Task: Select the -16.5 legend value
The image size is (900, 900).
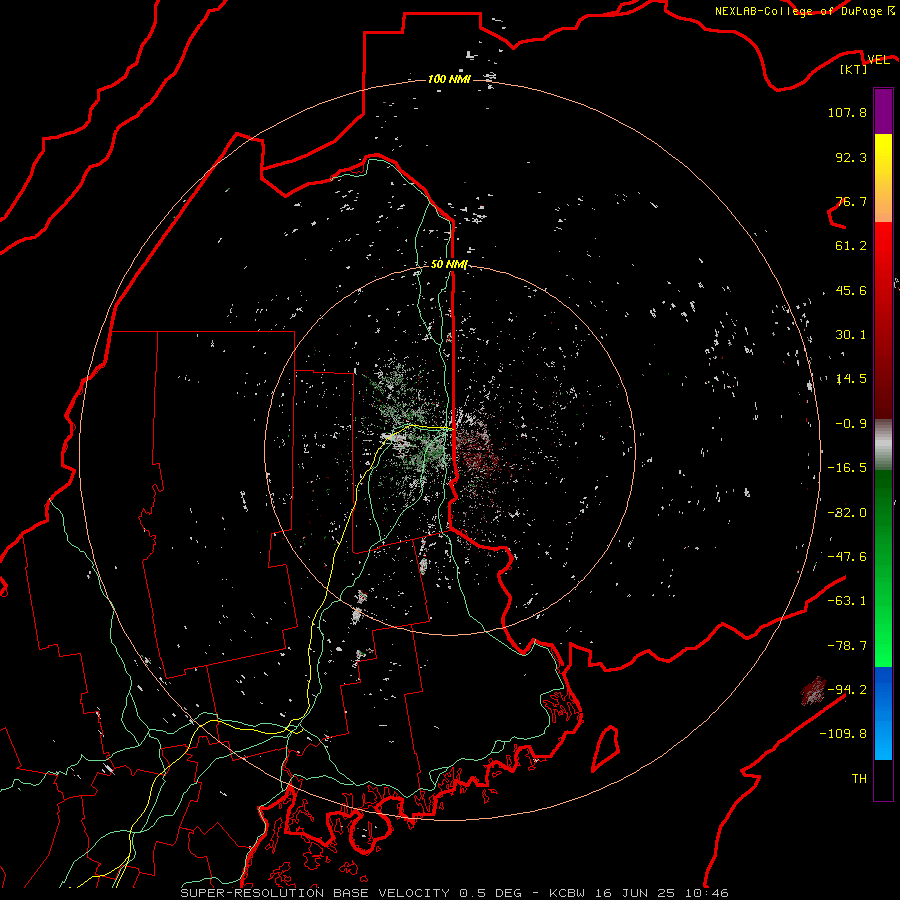Action: coord(847,468)
